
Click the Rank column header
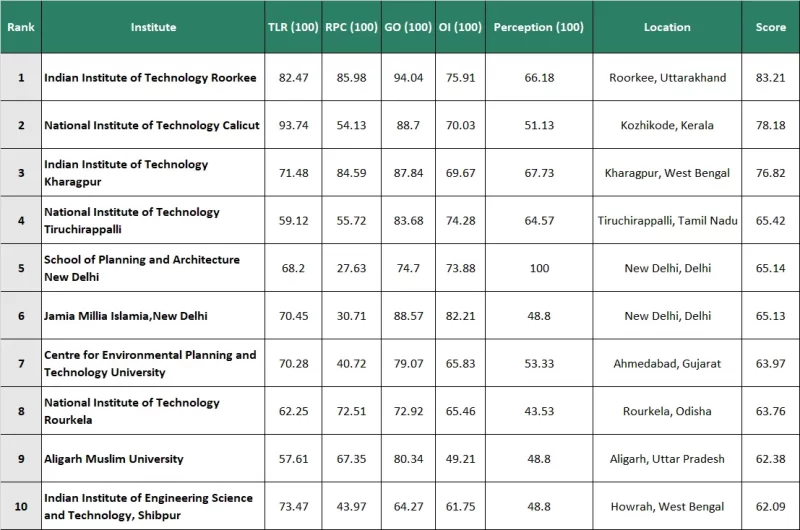click(x=20, y=27)
